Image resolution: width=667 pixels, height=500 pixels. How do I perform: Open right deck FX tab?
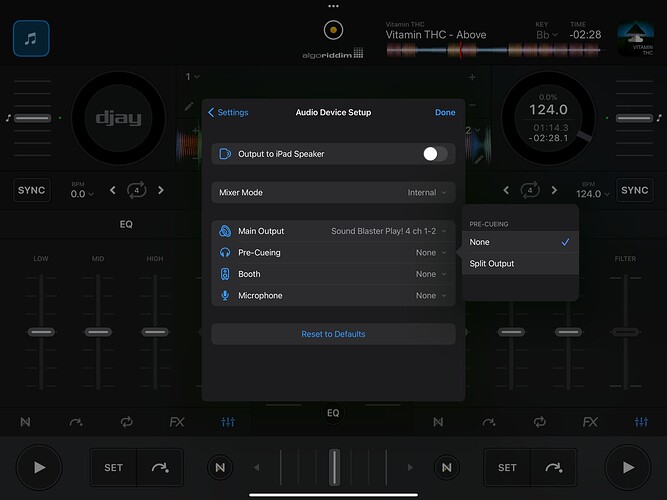click(590, 422)
